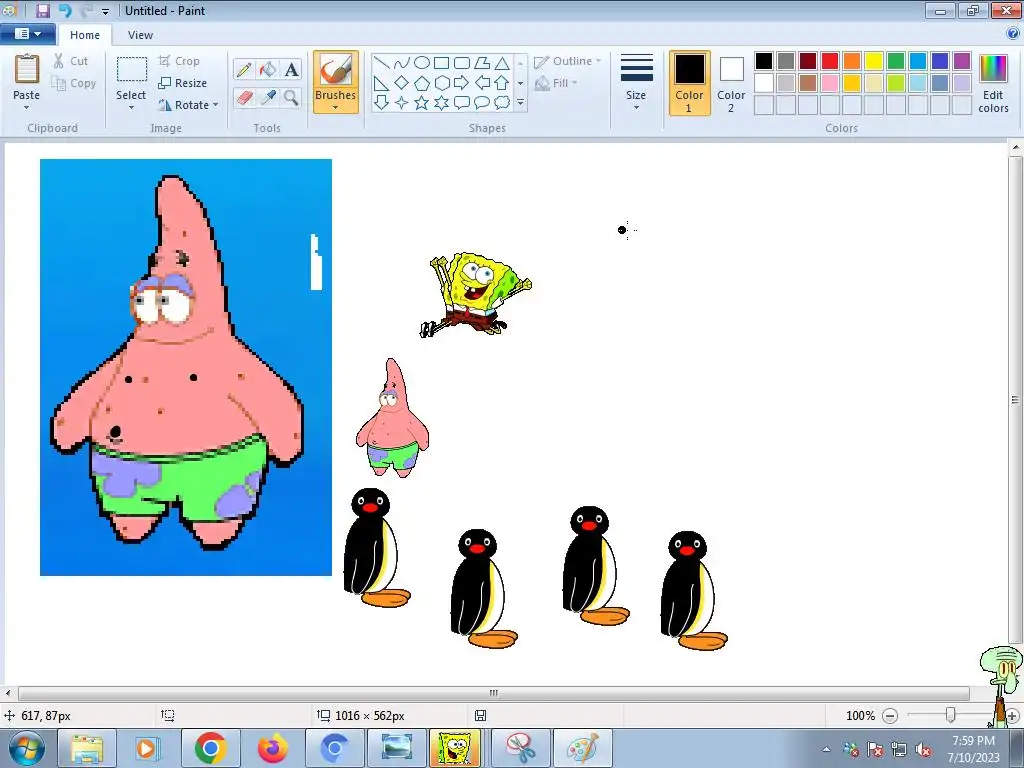Open Paint Help question mark
The image size is (1024, 768).
click(x=1013, y=33)
